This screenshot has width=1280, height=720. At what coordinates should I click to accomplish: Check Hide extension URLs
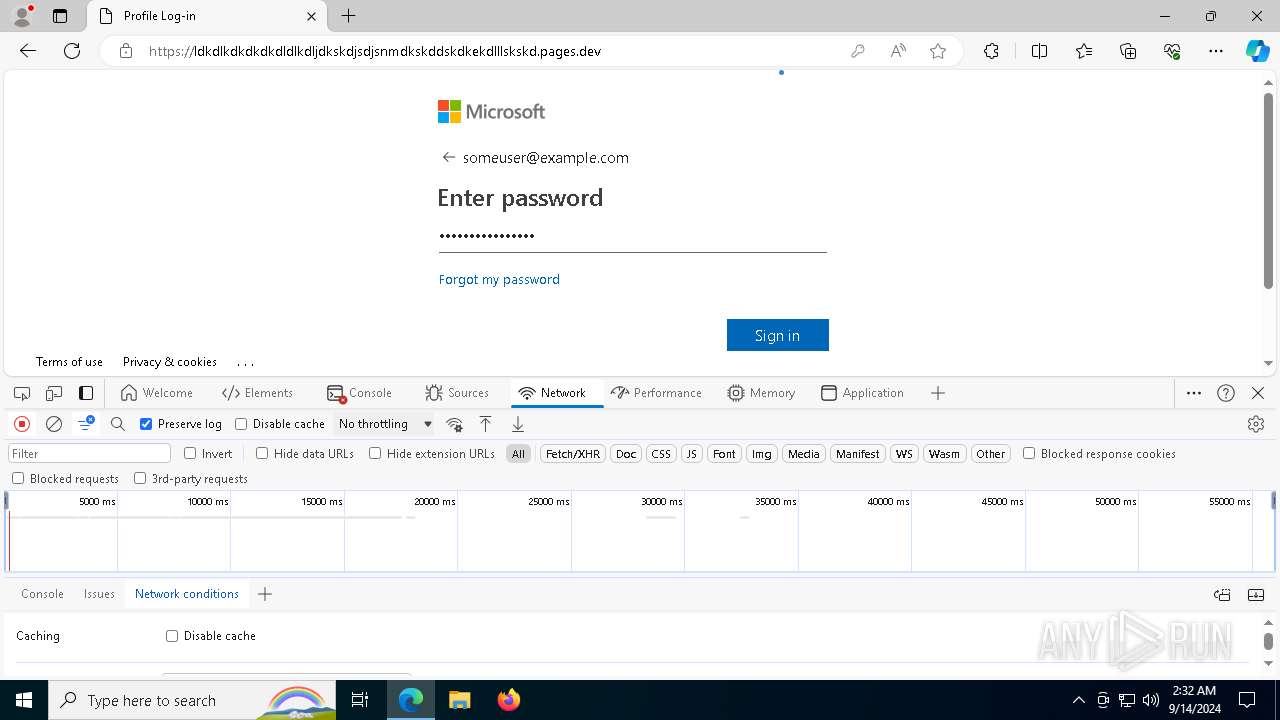click(x=375, y=453)
